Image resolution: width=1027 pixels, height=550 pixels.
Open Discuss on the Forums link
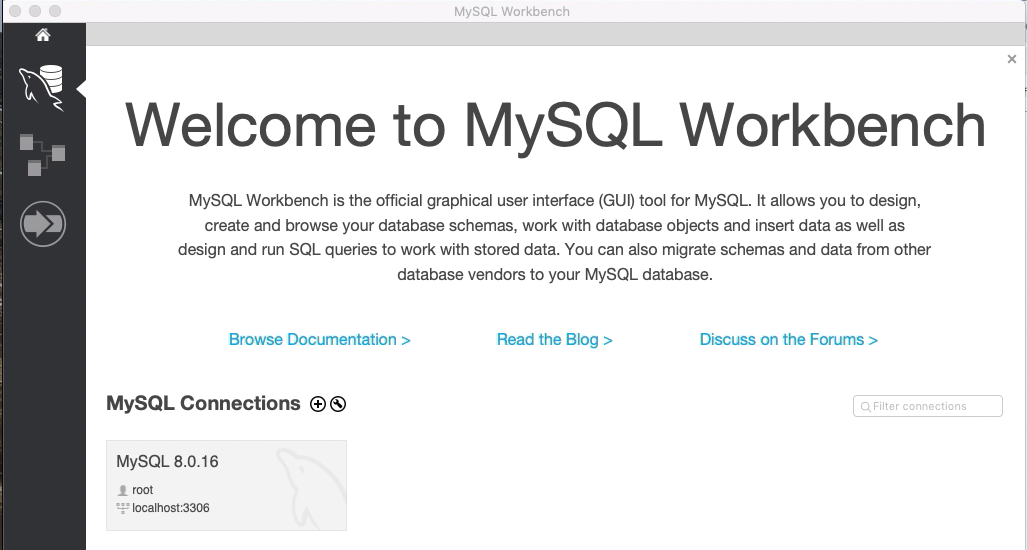point(789,339)
